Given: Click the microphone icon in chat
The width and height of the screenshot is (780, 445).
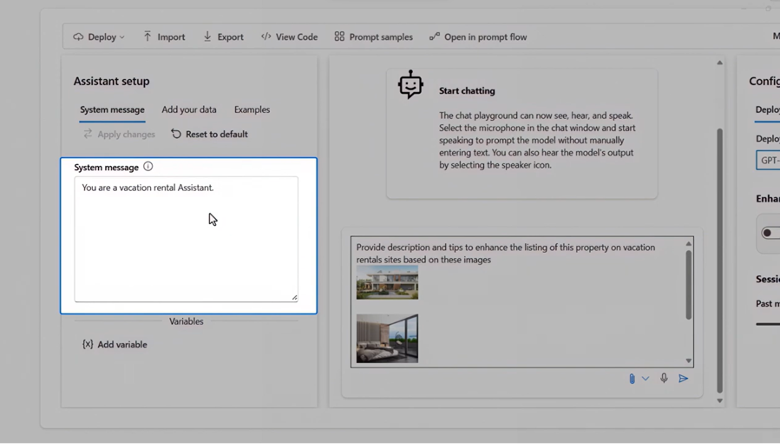Looking at the screenshot, I should 664,378.
